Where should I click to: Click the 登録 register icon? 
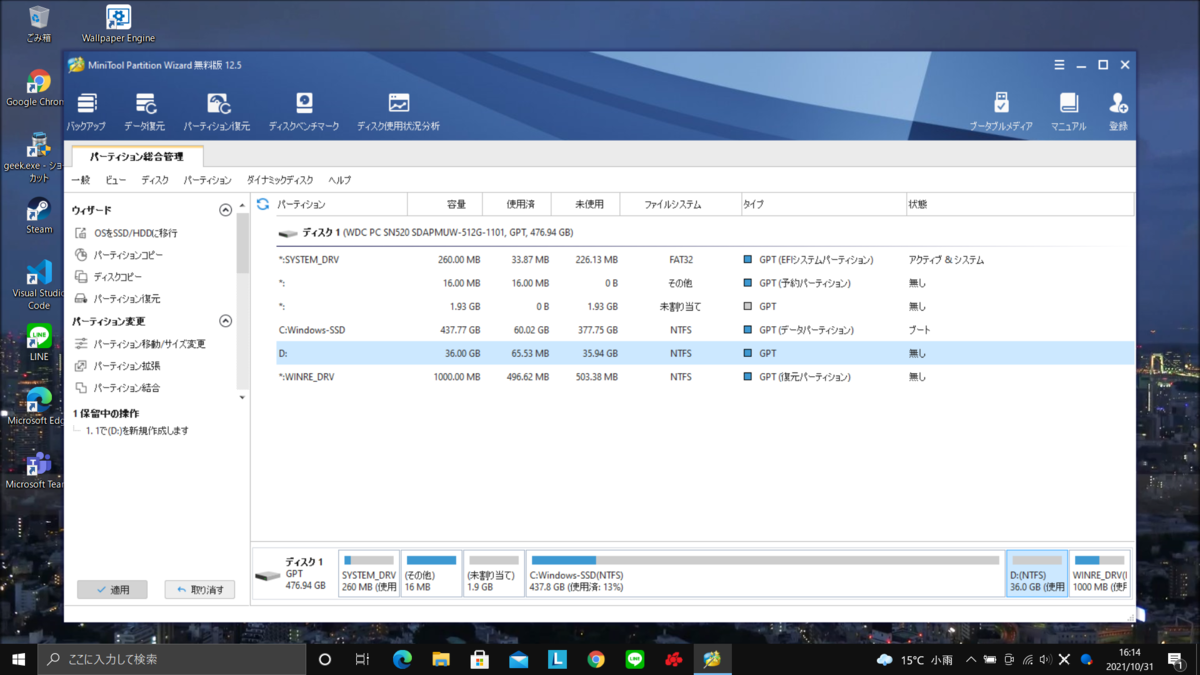point(1118,112)
